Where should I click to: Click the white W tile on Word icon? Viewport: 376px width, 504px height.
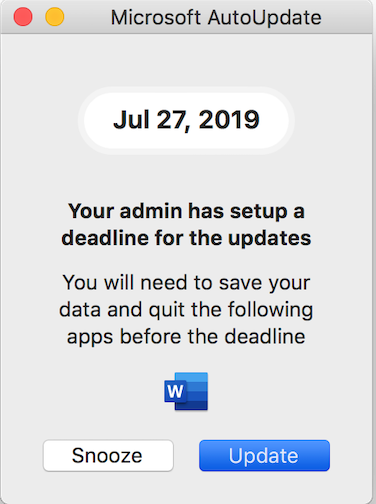coord(175,391)
